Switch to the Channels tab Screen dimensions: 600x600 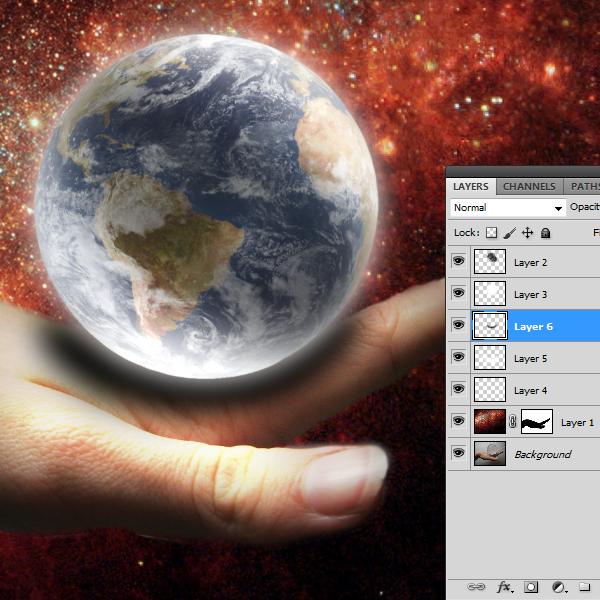point(529,187)
